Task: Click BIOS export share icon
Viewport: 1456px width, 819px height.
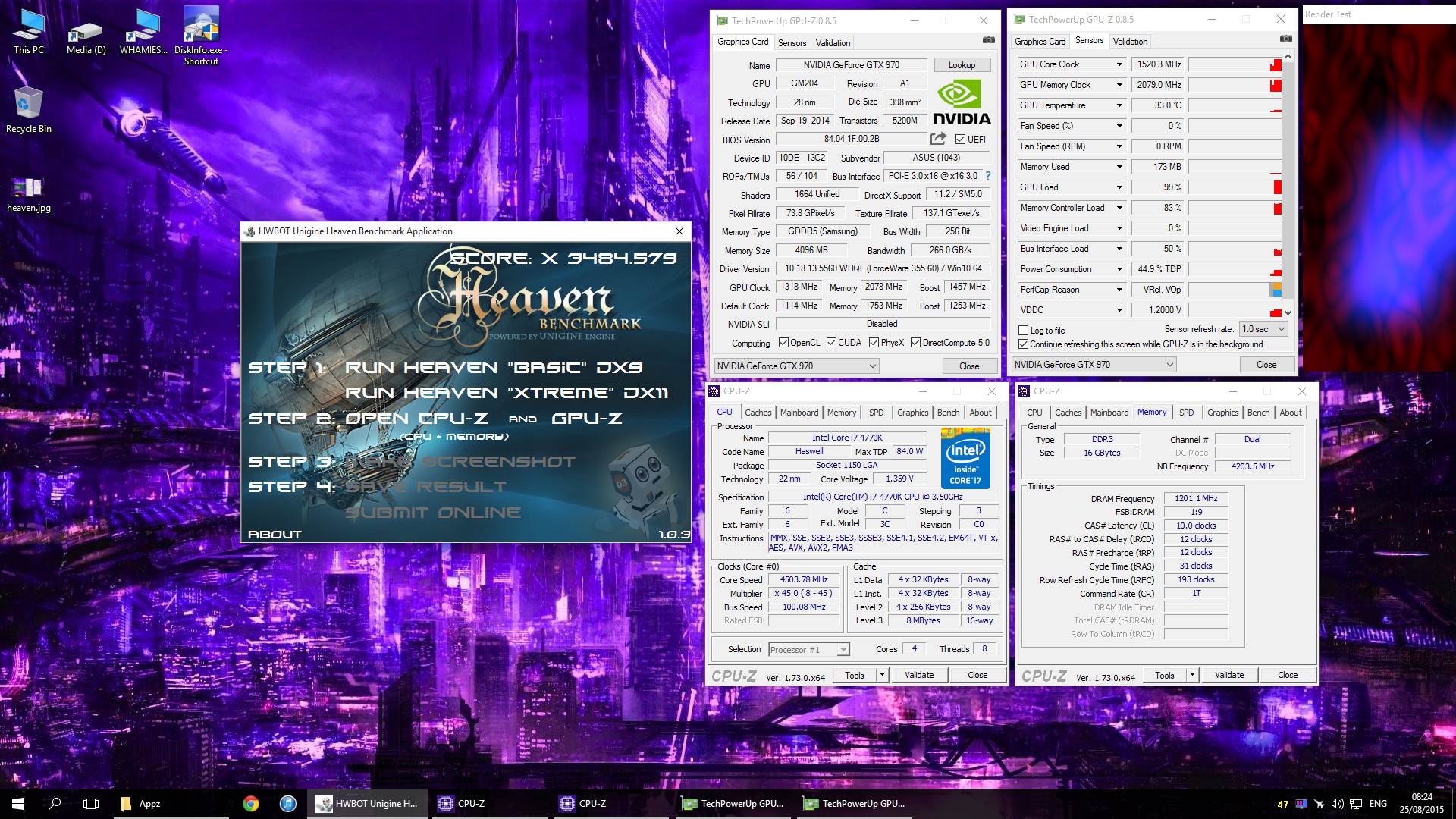Action: [x=938, y=139]
